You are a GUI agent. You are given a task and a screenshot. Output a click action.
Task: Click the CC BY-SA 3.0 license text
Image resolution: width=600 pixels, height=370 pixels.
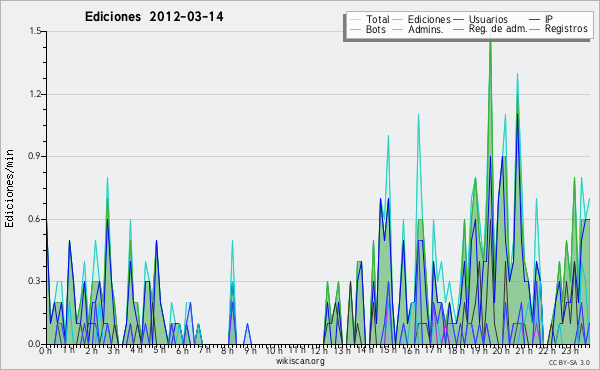click(569, 363)
